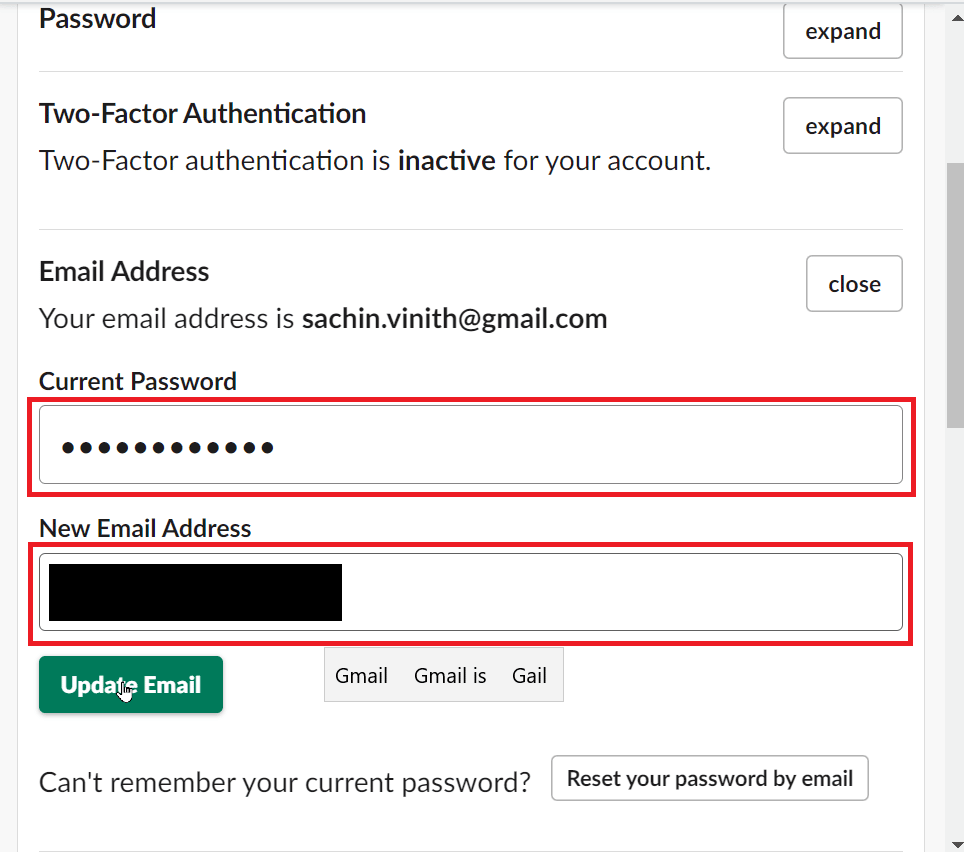
Task: Select the "Gail" suggestion
Action: tap(529, 676)
